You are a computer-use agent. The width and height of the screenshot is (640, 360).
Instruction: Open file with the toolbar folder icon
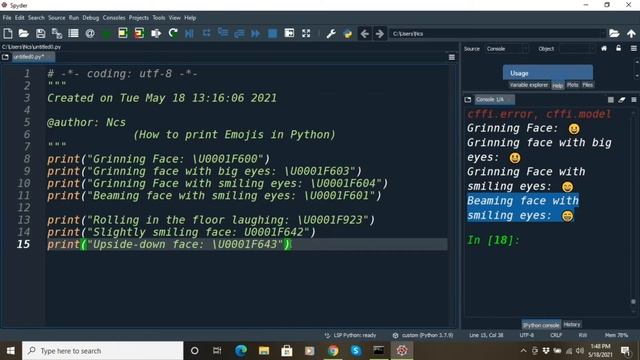point(24,33)
